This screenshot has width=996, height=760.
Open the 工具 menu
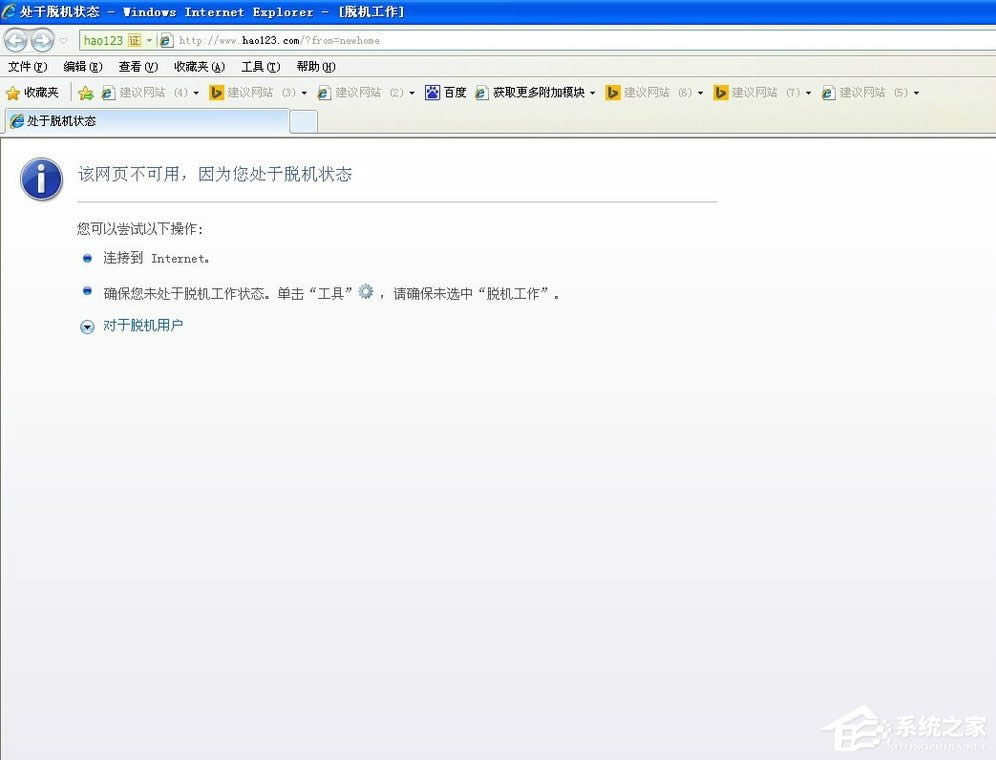click(259, 67)
